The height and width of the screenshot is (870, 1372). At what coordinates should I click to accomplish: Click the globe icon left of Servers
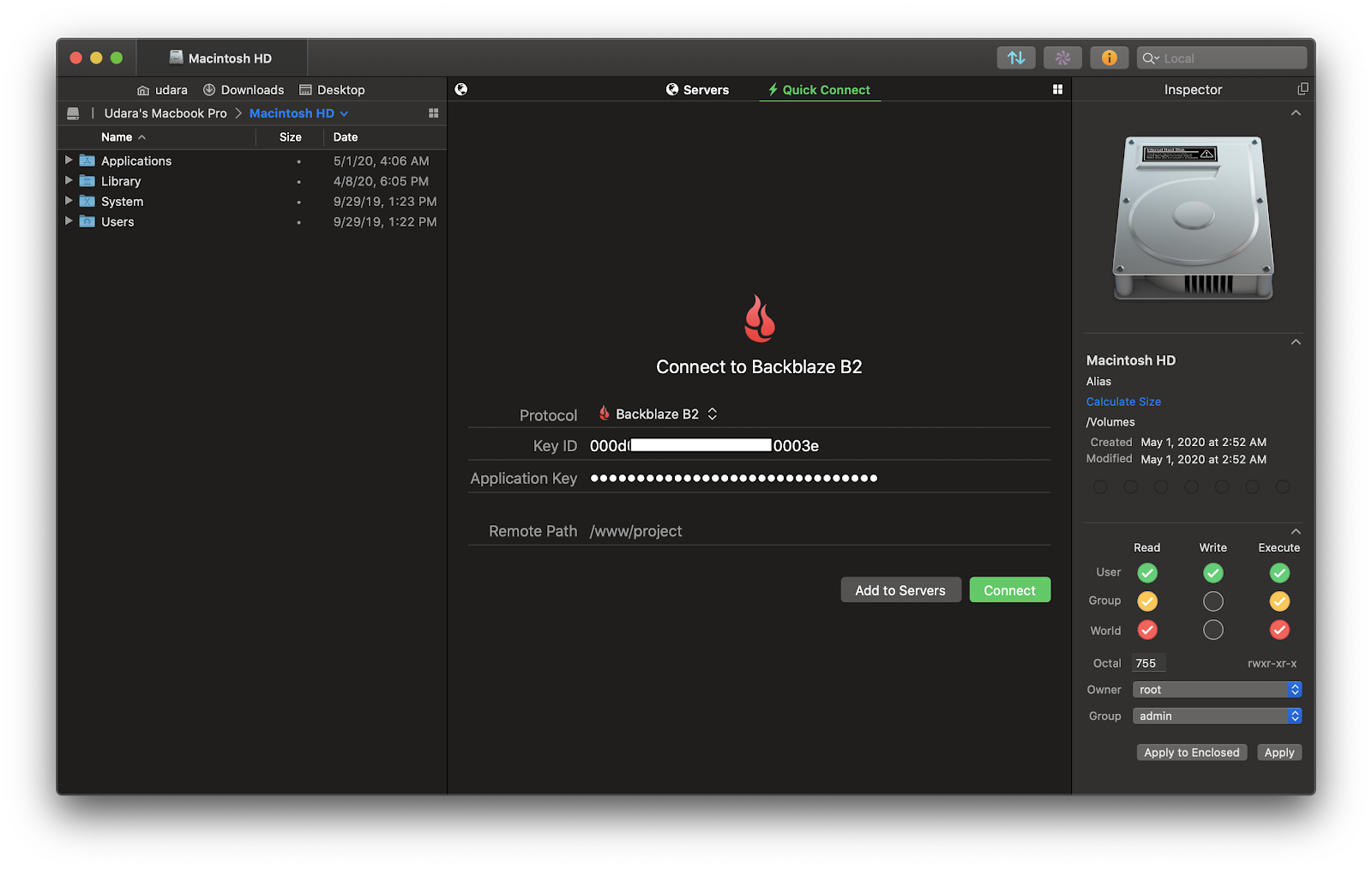461,89
